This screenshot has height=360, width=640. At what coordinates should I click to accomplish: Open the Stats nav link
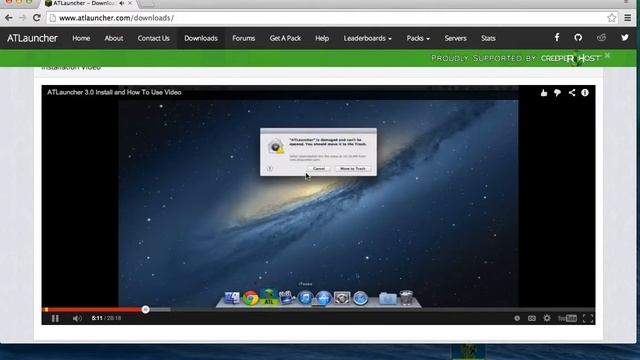click(488, 38)
